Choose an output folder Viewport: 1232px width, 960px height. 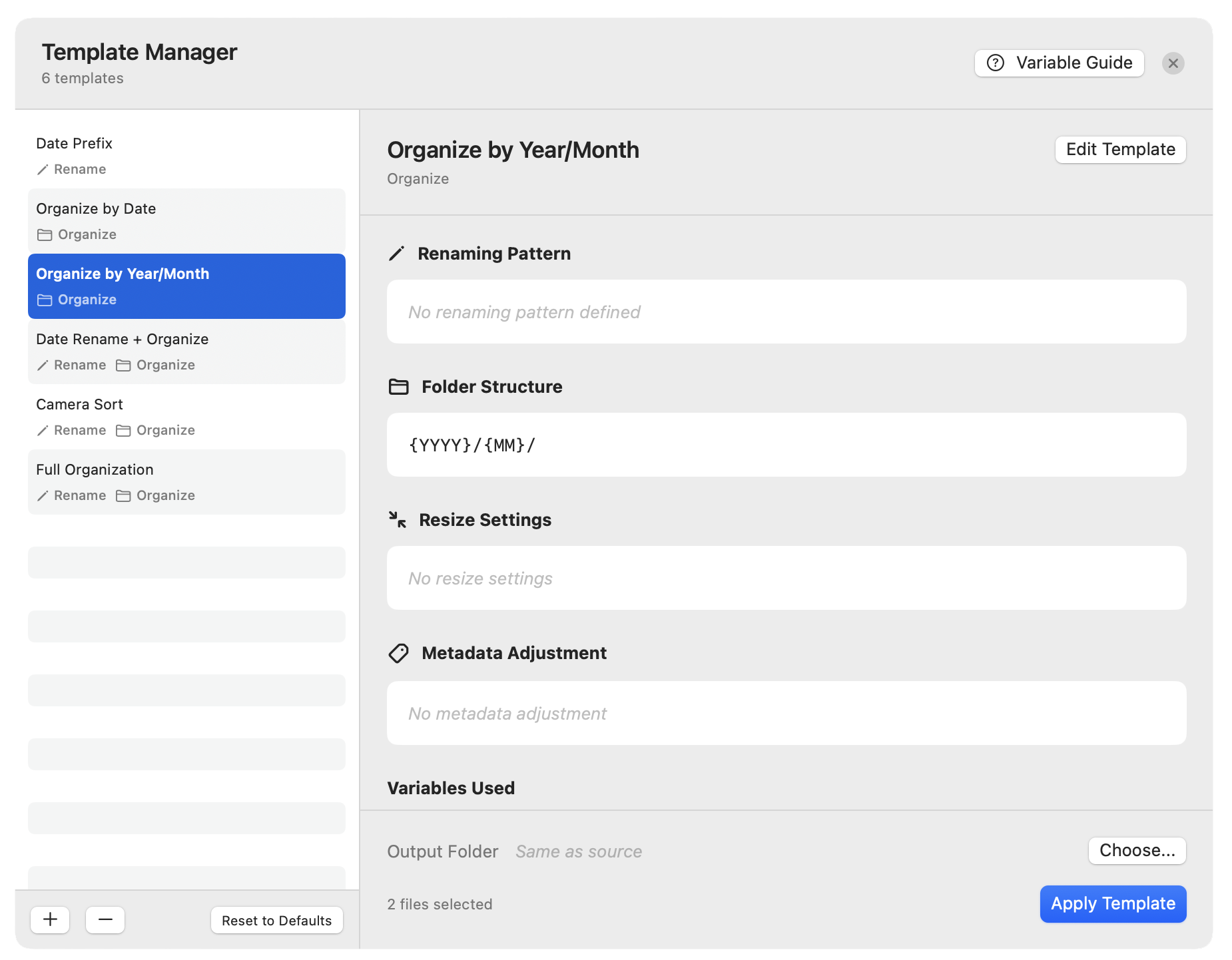coord(1136,850)
